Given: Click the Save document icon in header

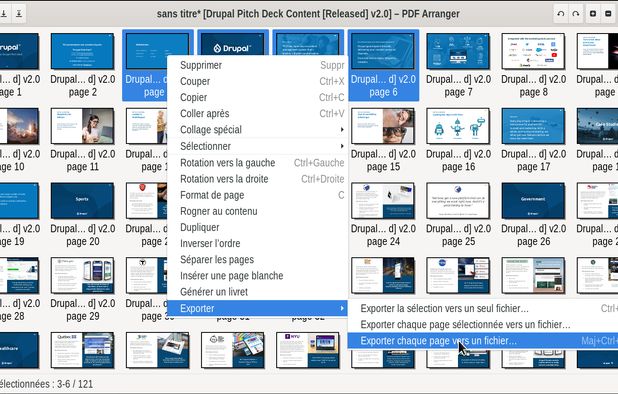Looking at the screenshot, I should 4,13.
